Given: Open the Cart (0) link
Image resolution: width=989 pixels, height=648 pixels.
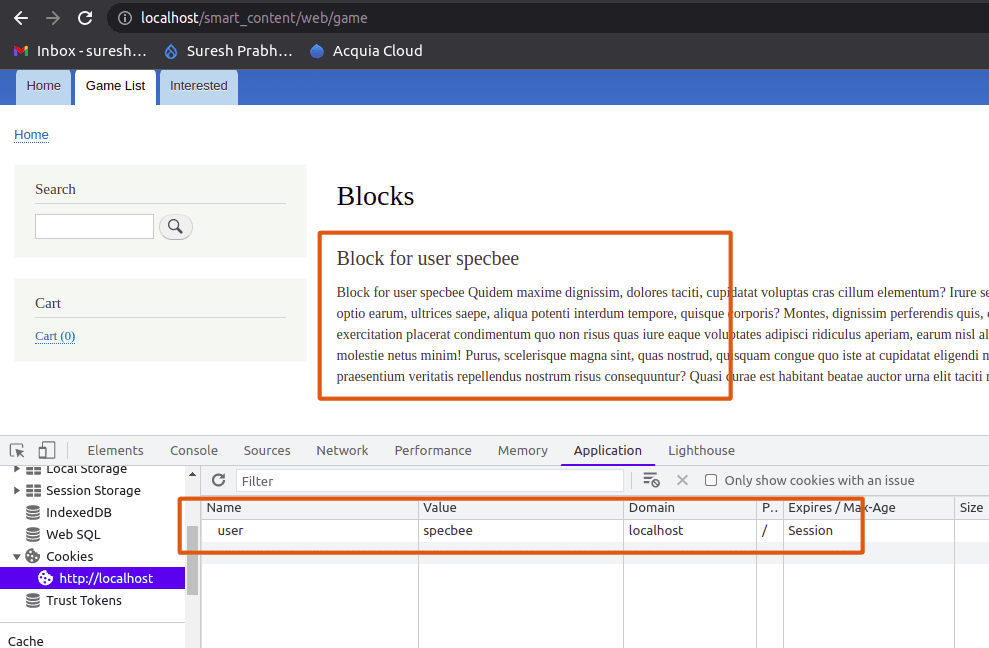Looking at the screenshot, I should 55,336.
